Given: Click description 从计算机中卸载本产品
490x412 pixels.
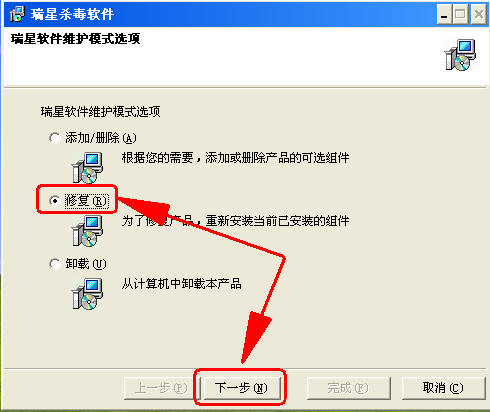Looking at the screenshot, I should point(182,284).
